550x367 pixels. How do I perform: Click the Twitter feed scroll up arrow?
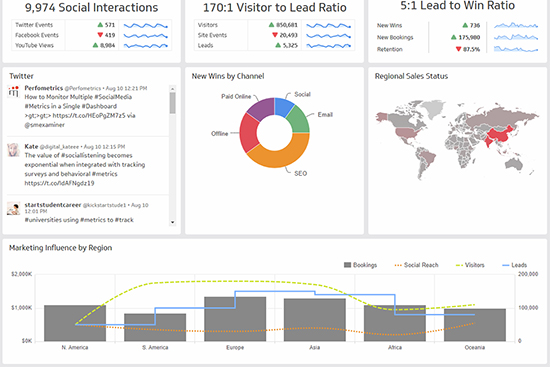tap(172, 88)
